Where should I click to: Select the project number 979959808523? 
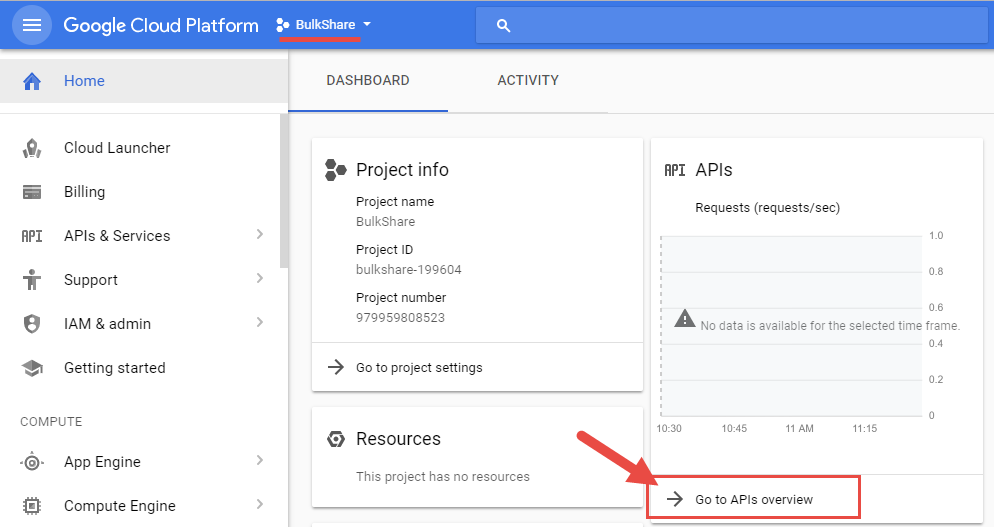click(400, 318)
